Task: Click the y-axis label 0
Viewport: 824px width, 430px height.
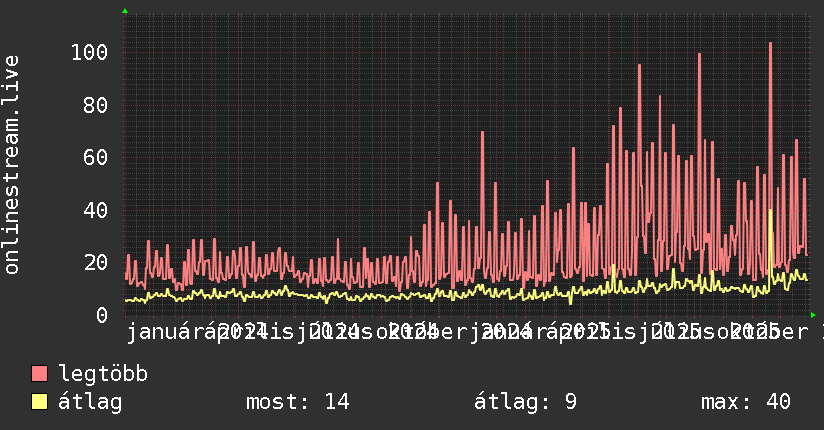Action: coord(102,315)
